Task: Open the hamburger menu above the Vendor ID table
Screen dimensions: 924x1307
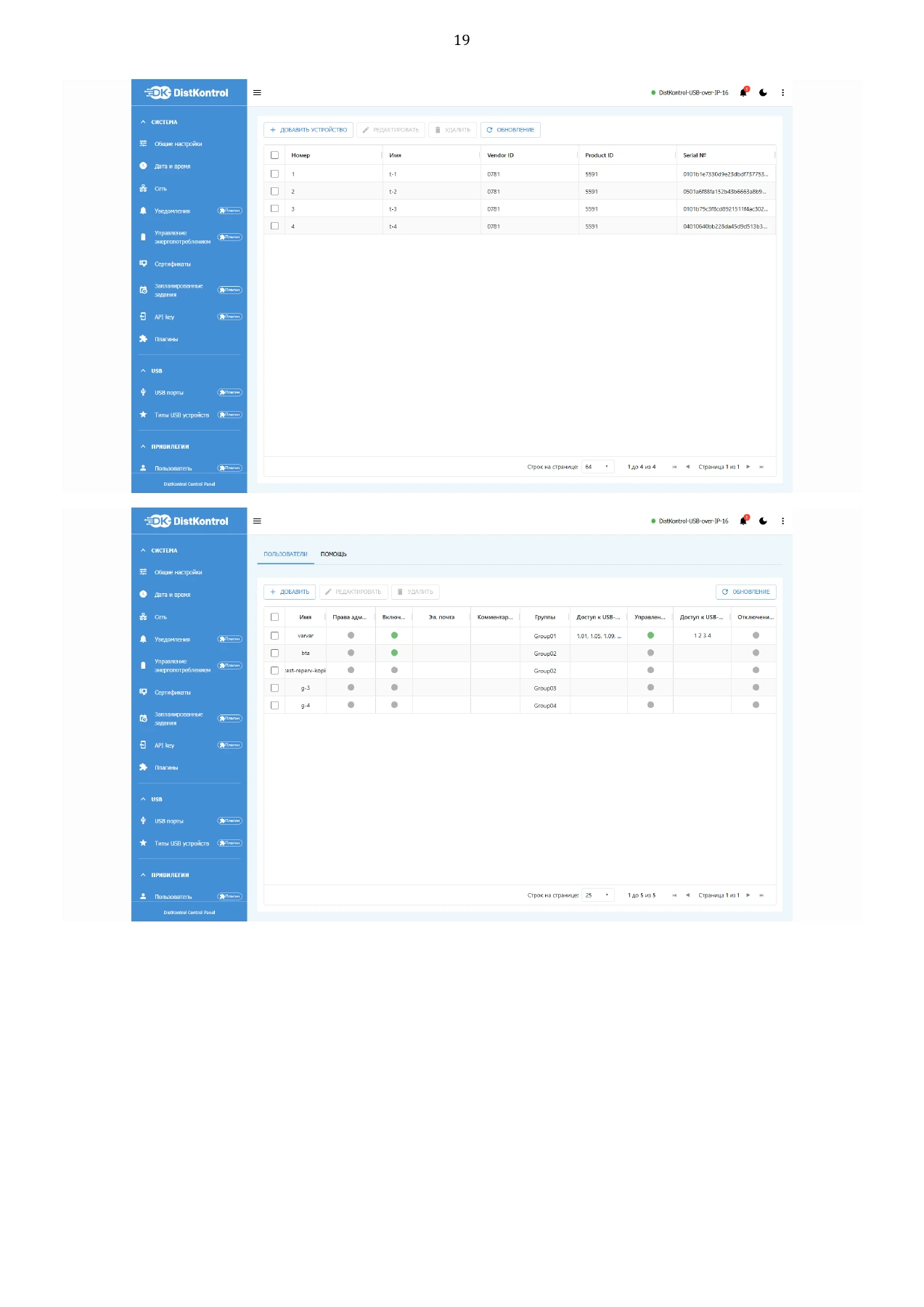Action: pyautogui.click(x=257, y=93)
